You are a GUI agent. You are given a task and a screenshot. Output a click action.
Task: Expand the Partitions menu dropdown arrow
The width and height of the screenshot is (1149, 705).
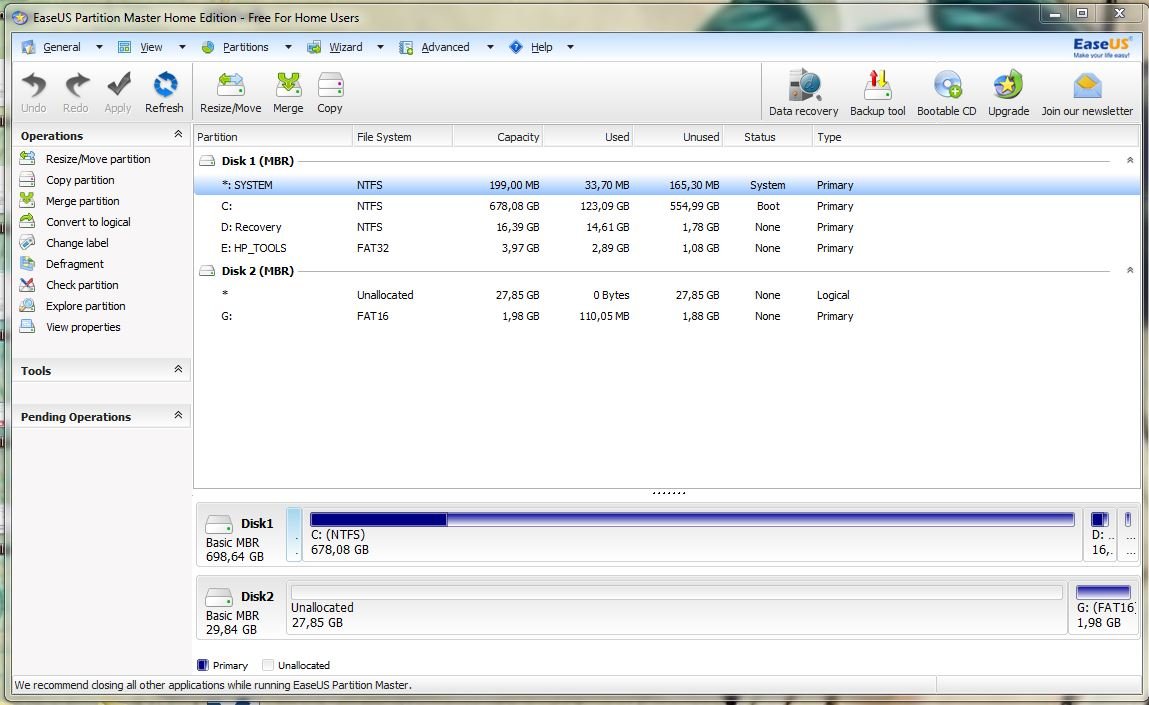288,47
